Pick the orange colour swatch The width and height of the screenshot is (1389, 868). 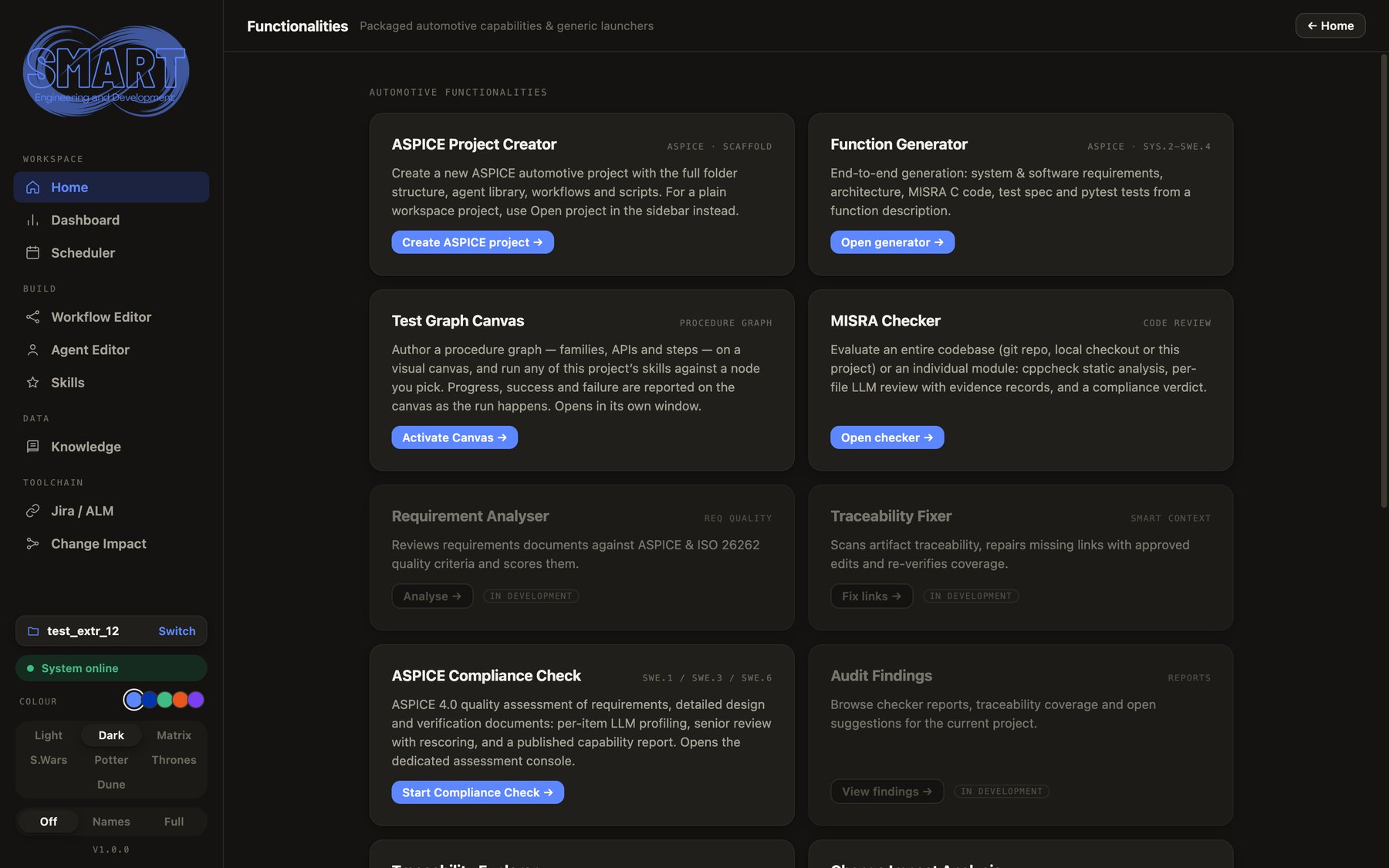tap(181, 700)
